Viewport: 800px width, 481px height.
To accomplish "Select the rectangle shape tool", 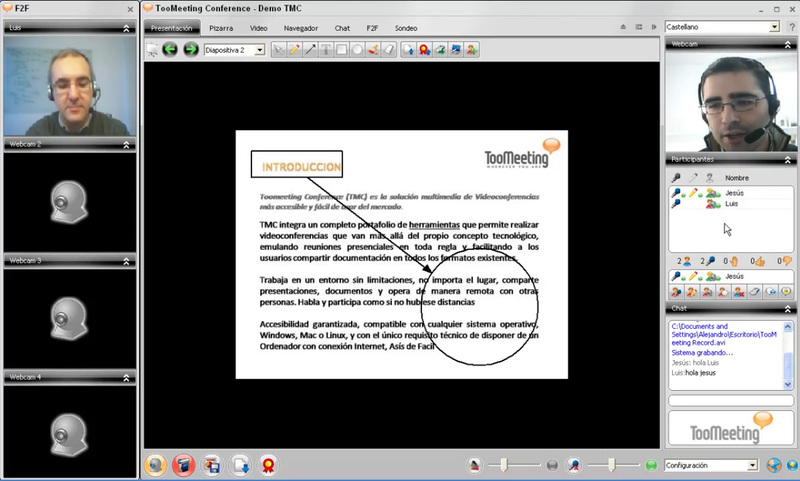I will pos(342,49).
